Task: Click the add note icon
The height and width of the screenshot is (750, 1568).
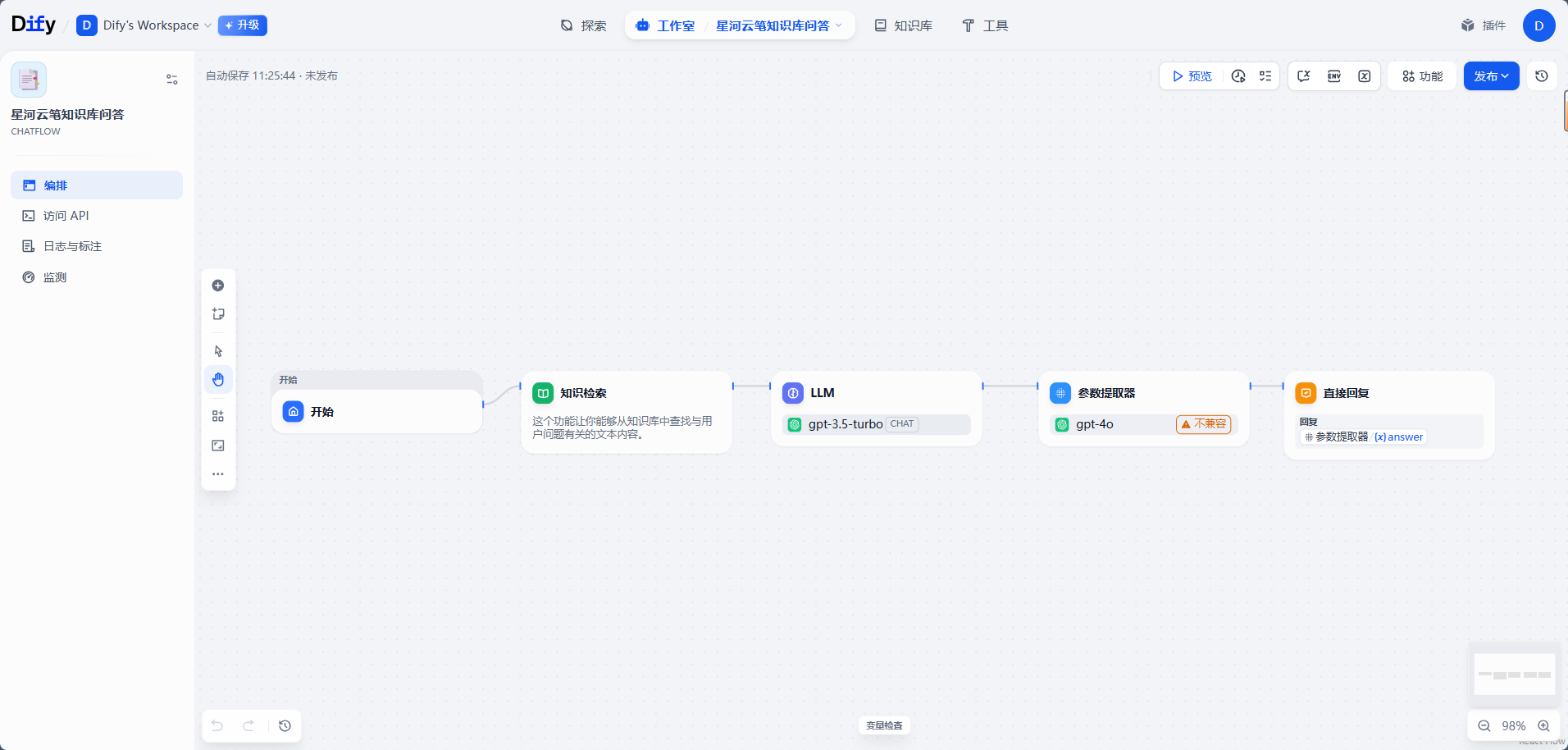Action: point(218,314)
